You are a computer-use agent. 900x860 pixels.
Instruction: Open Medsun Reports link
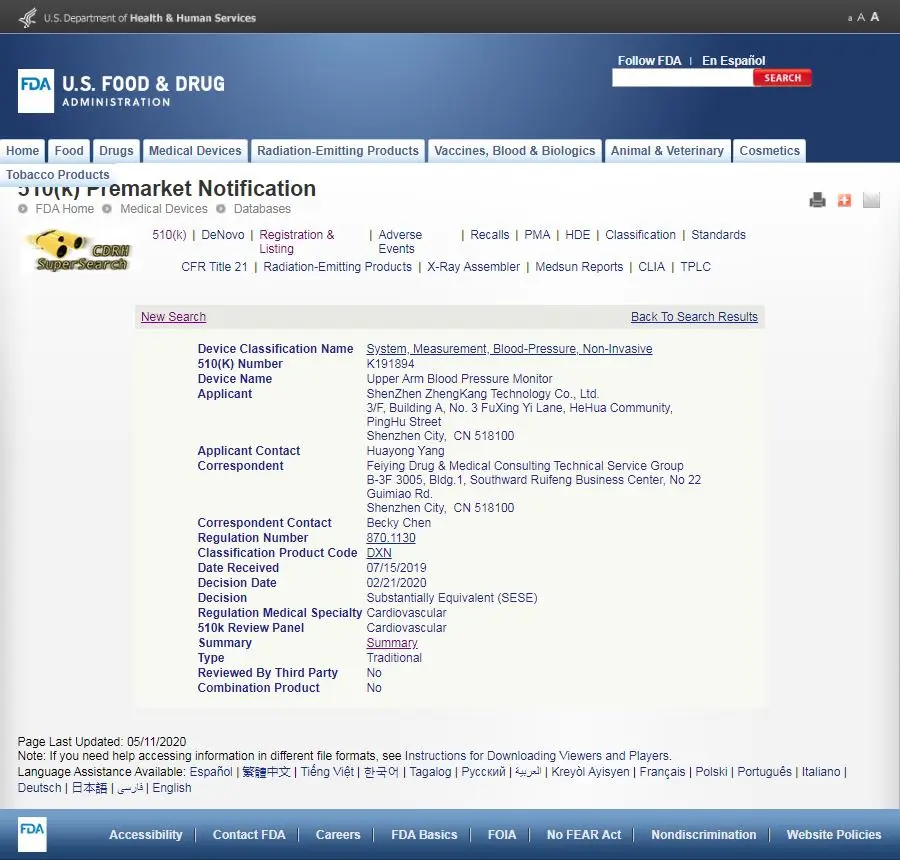[x=579, y=267]
